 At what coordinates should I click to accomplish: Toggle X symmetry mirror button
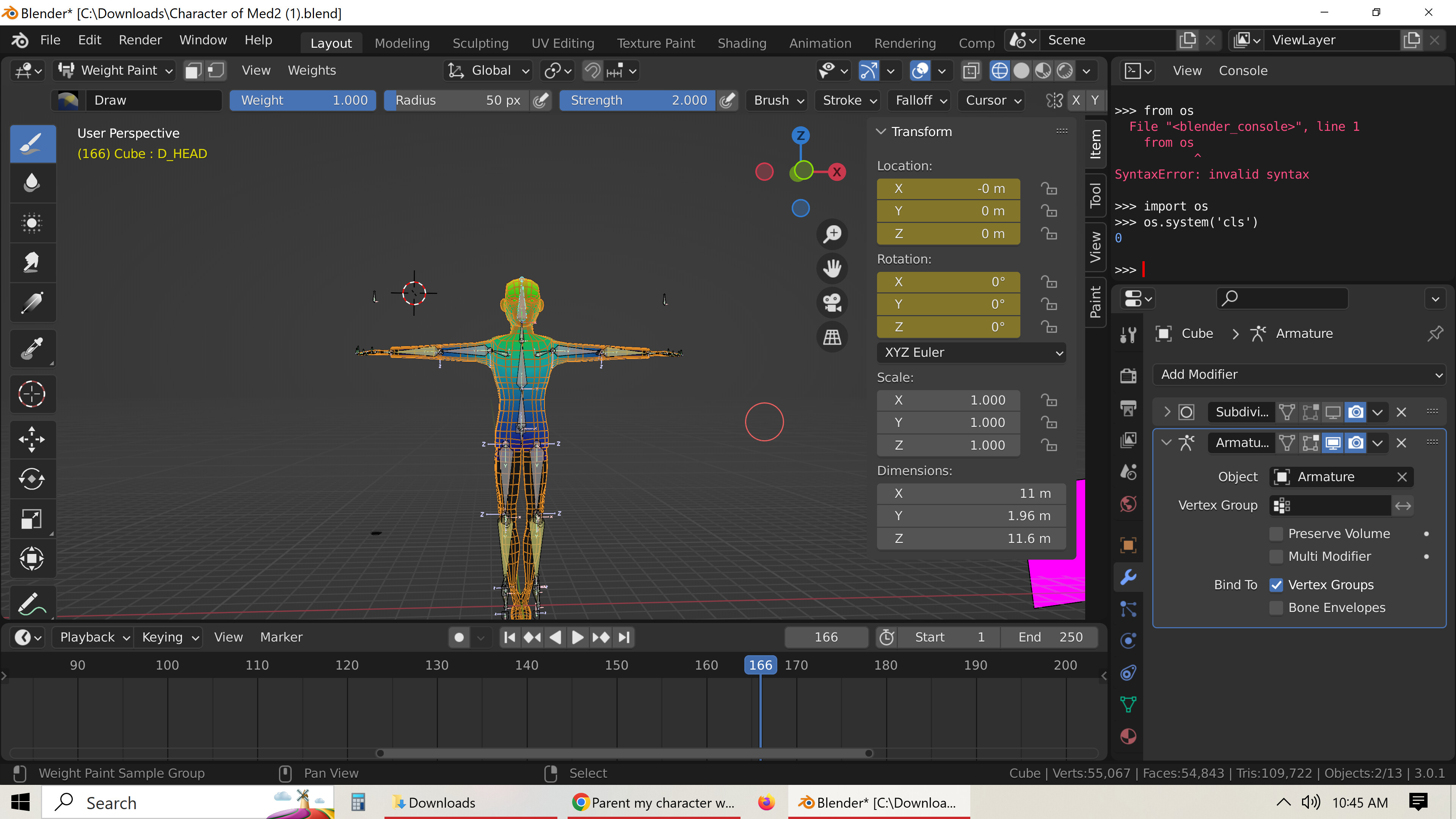[x=1076, y=100]
